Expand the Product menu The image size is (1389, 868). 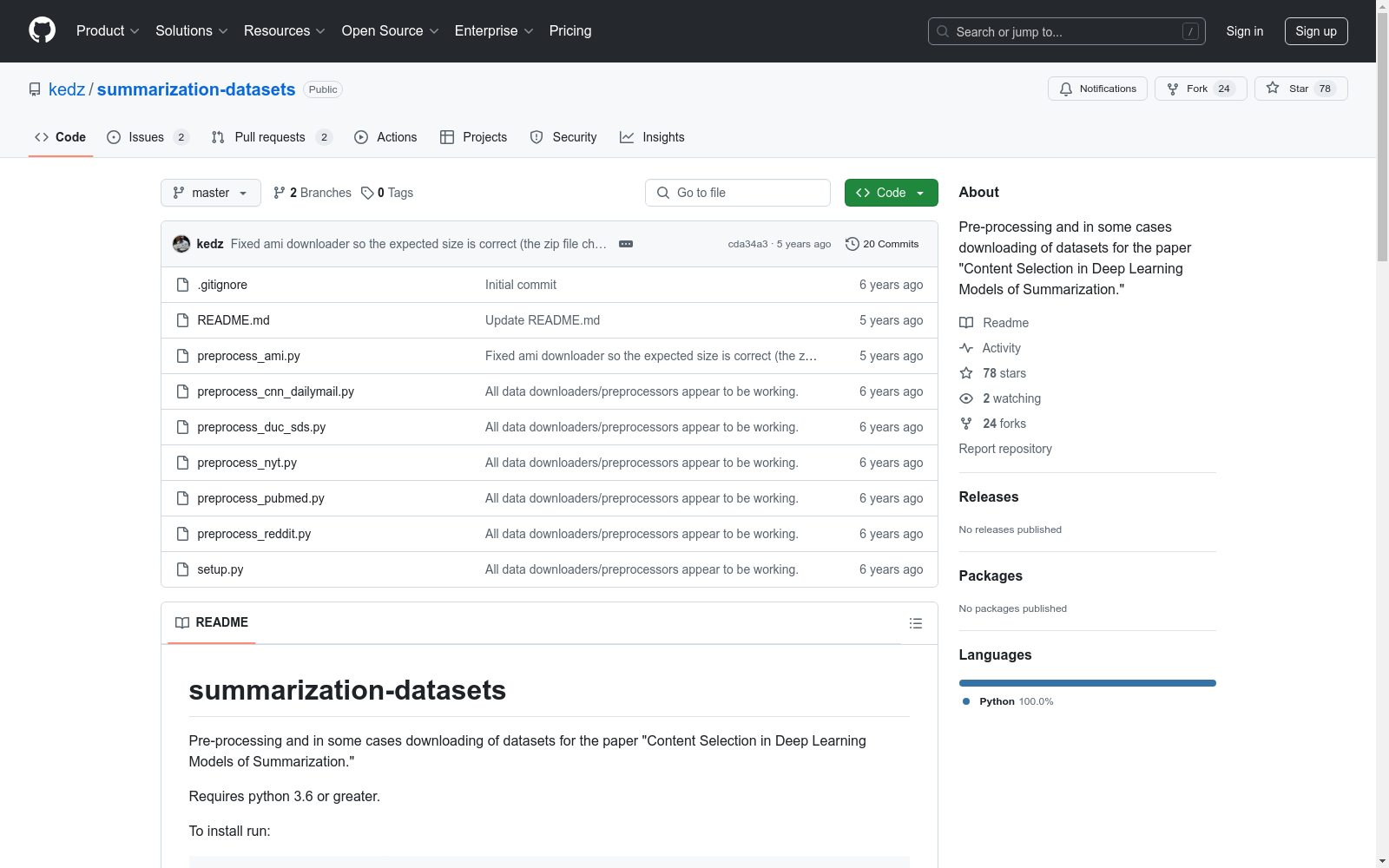[108, 30]
